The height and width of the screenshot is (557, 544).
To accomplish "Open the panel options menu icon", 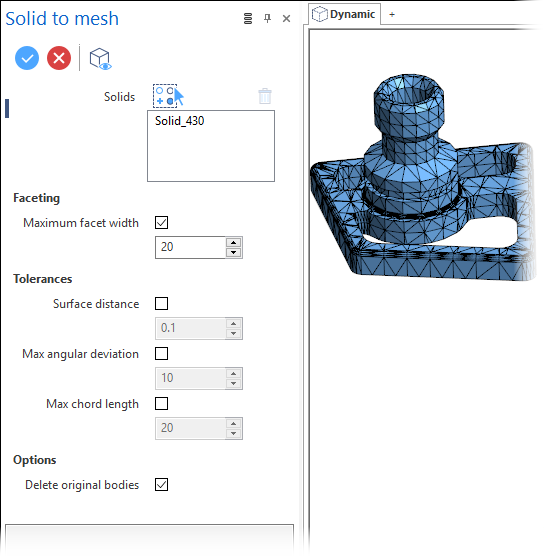I will tap(248, 18).
